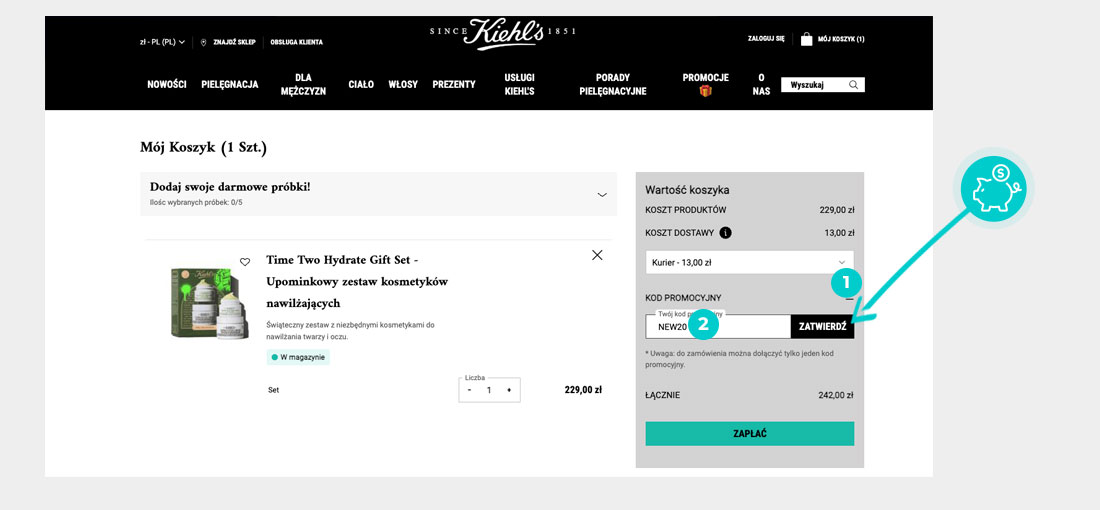
Task: Click the Znajdź Sklep location pin icon
Action: (204, 42)
